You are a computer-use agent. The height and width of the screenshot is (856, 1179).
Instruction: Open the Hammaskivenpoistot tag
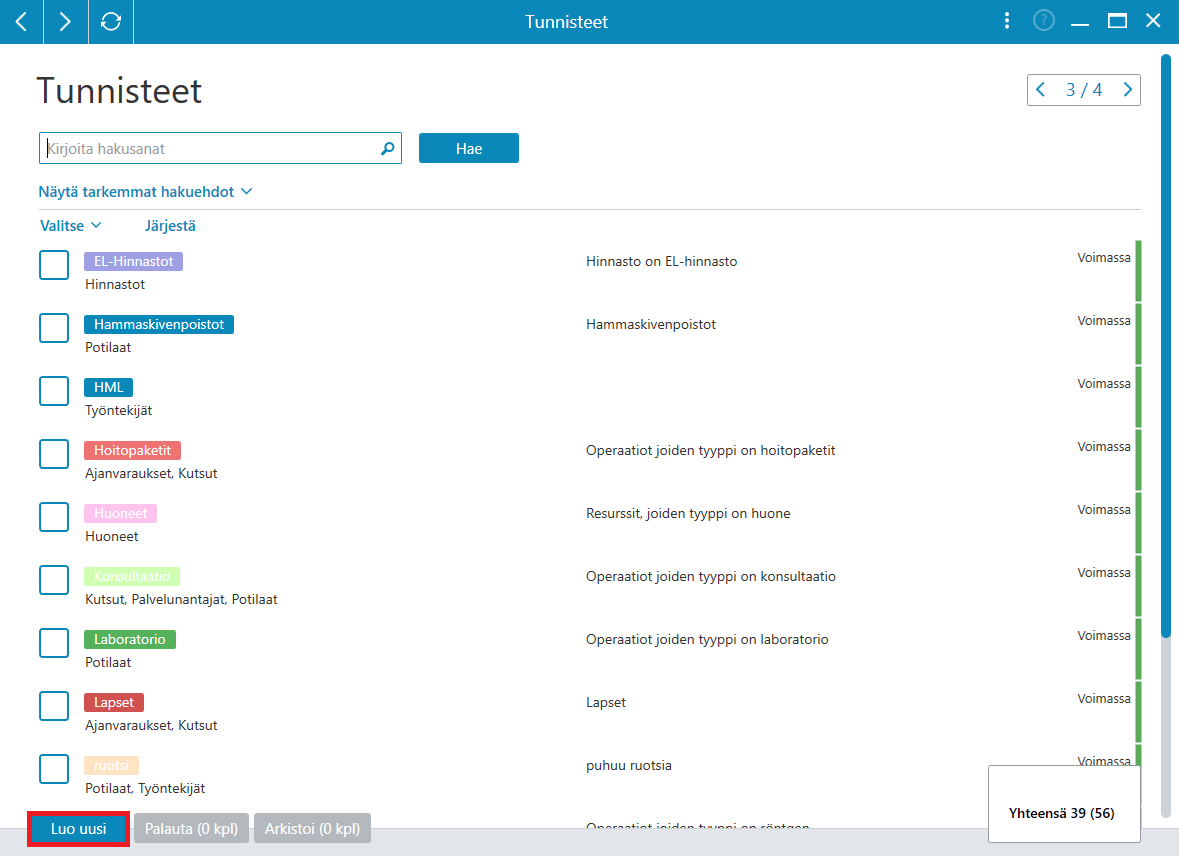click(x=159, y=324)
